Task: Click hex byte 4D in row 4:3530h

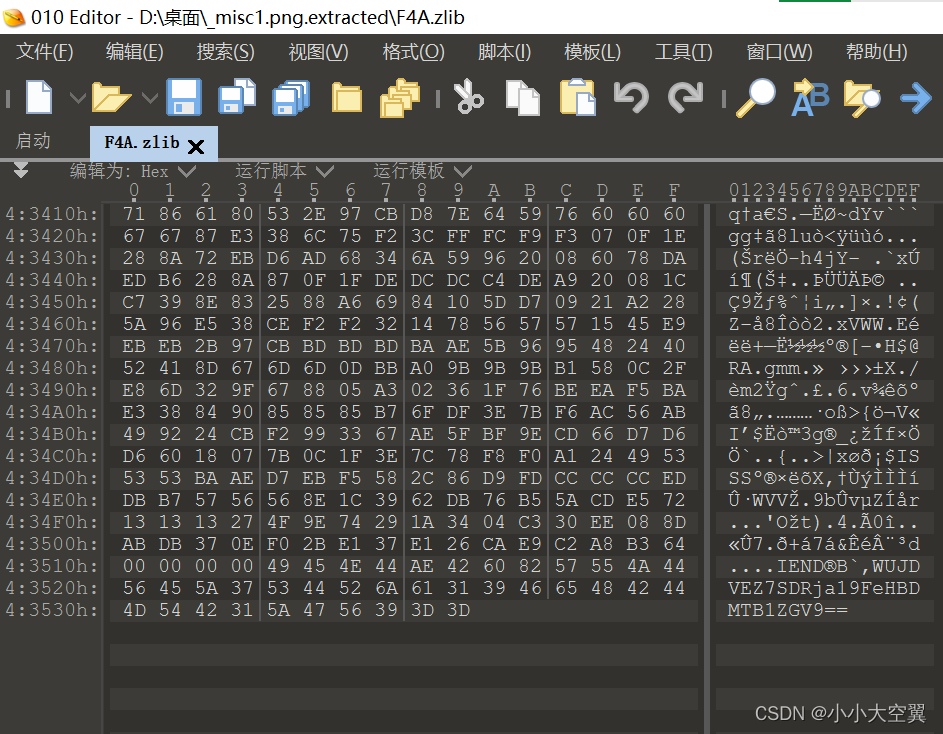Action: point(134,610)
